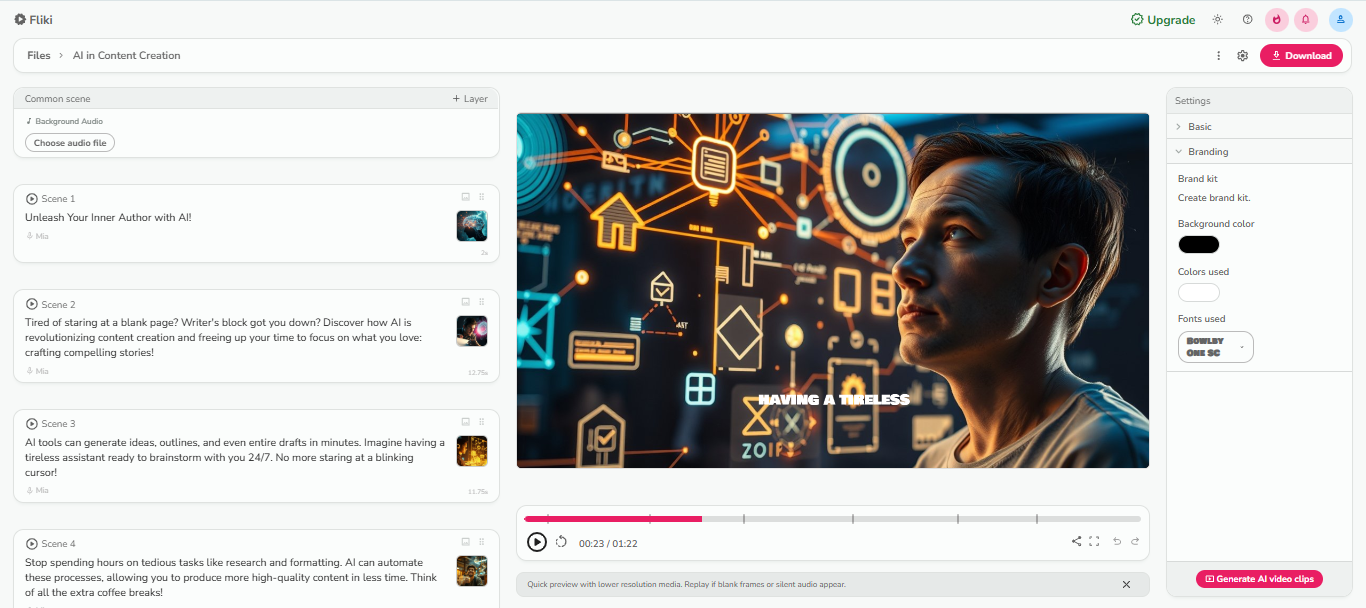Click the layout icon in Scene 1
1366x608 pixels.
tap(465, 197)
